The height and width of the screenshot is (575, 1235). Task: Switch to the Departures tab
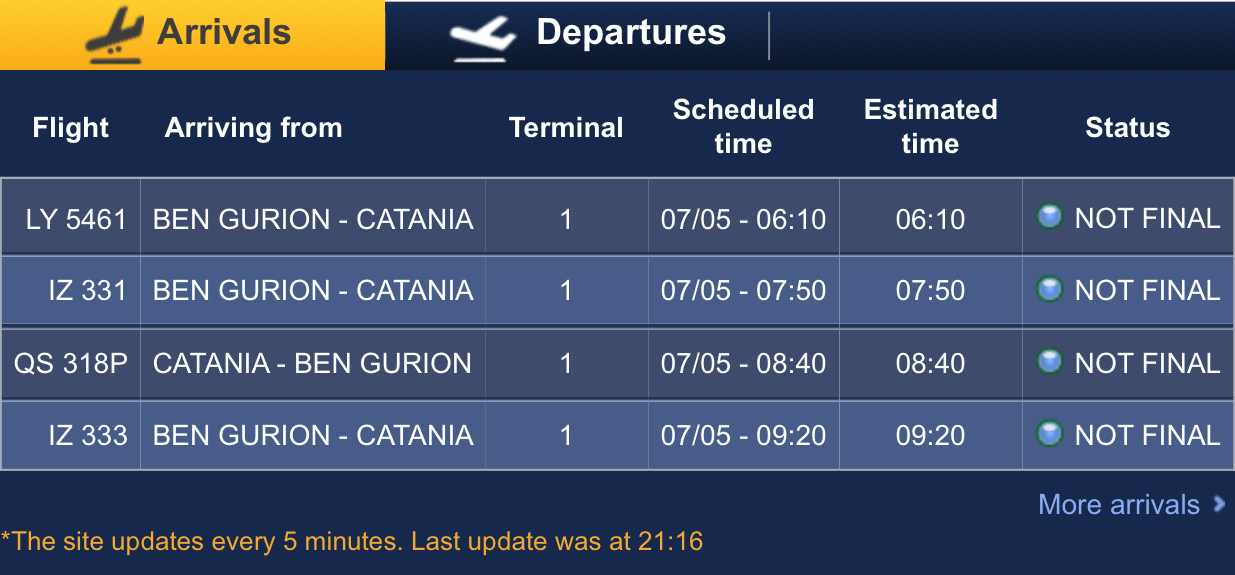pos(630,33)
